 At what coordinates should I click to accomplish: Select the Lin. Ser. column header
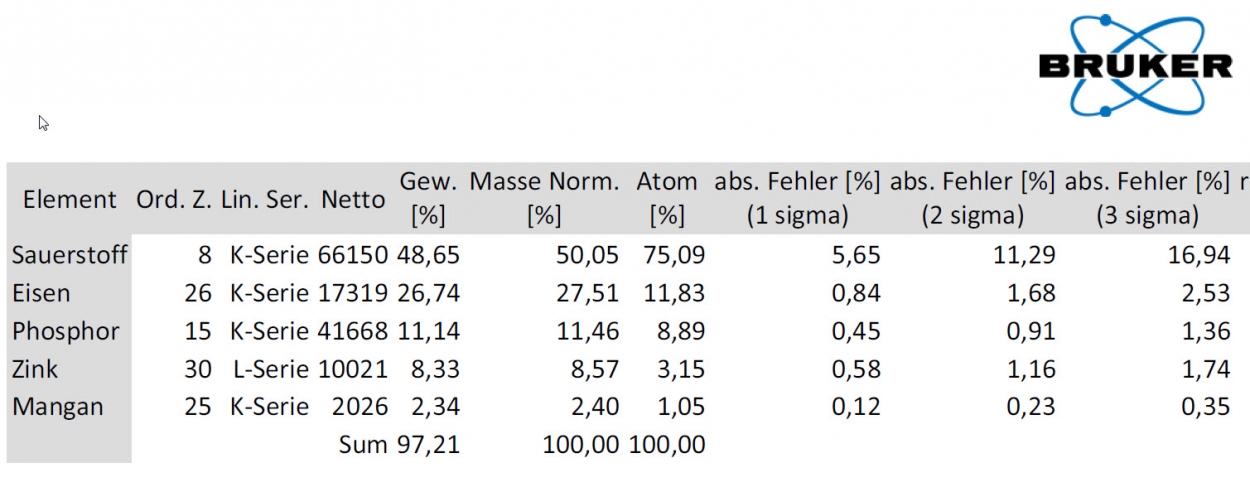266,199
